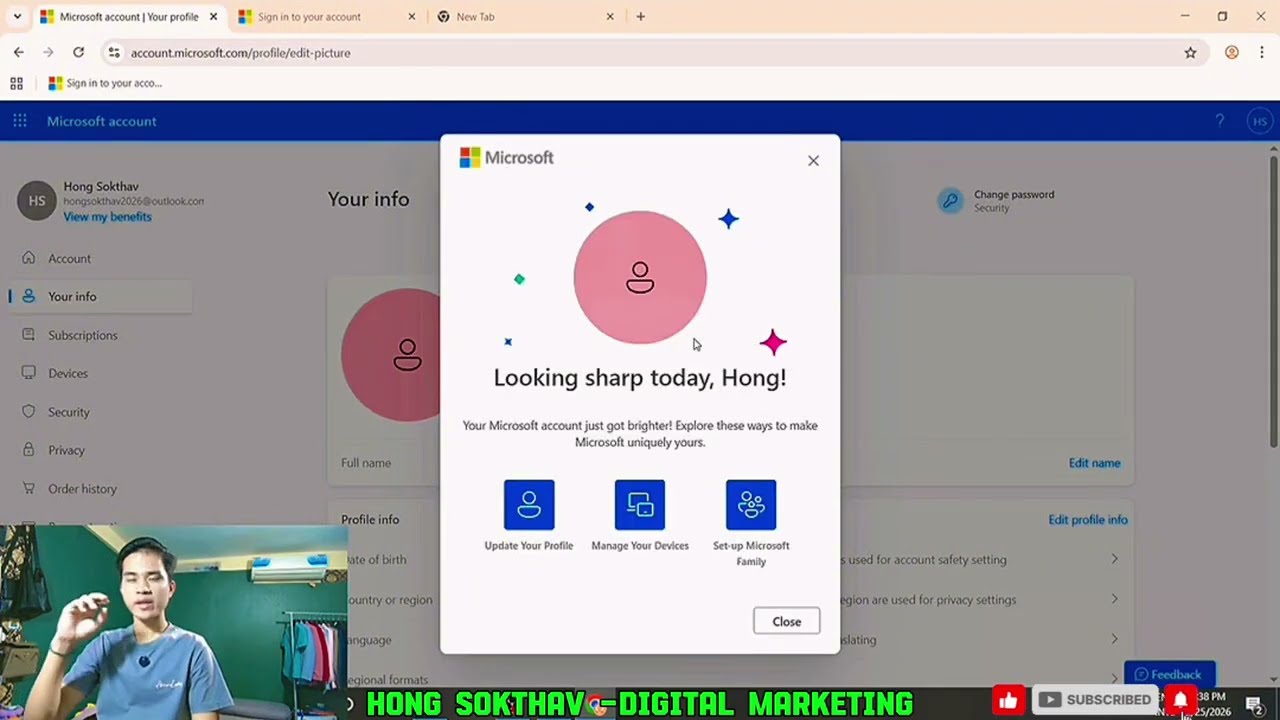Viewport: 1280px width, 720px height.
Task: Open Subscriptions in the sidebar
Action: click(x=83, y=335)
